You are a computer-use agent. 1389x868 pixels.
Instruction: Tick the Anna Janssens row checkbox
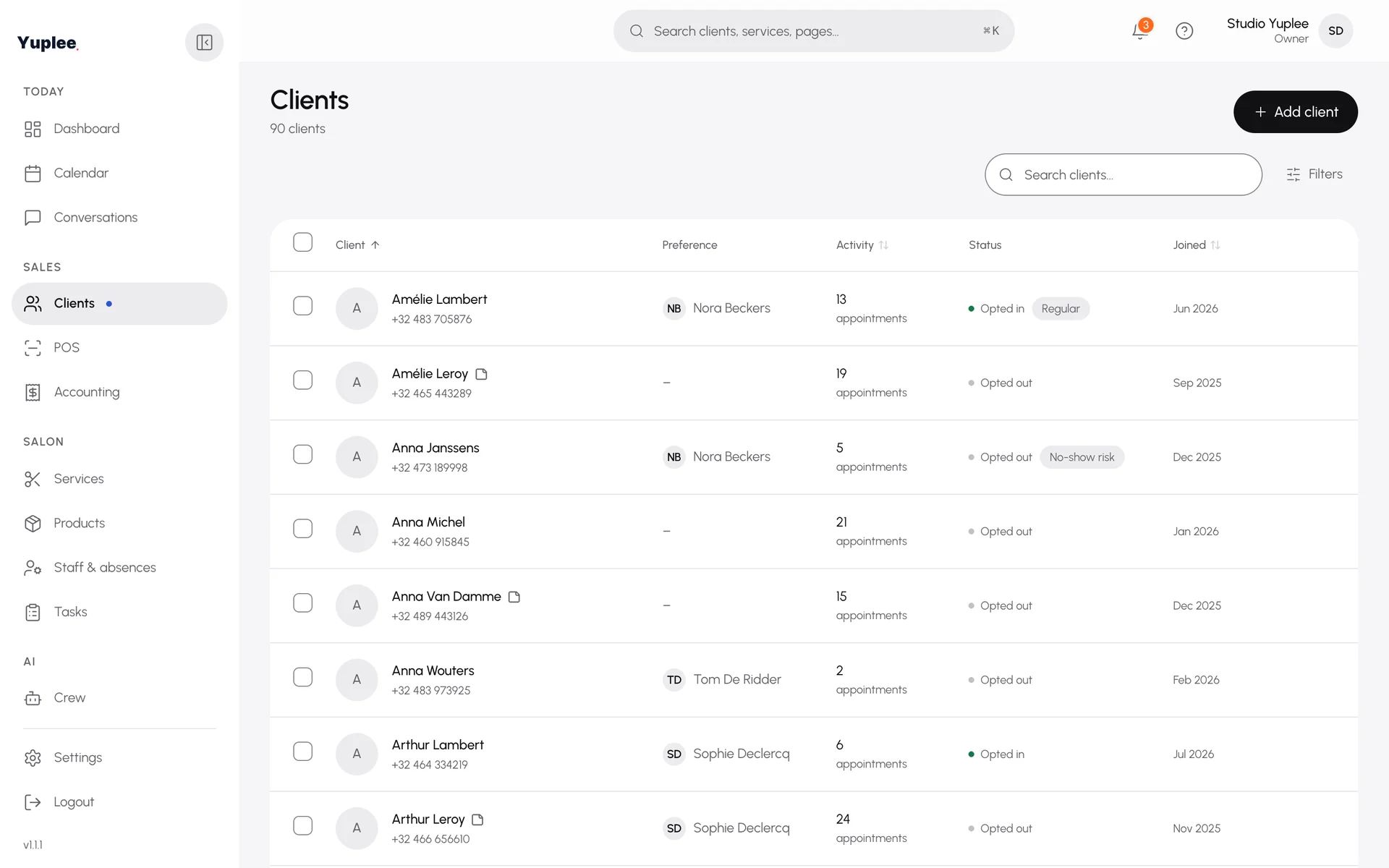click(302, 454)
